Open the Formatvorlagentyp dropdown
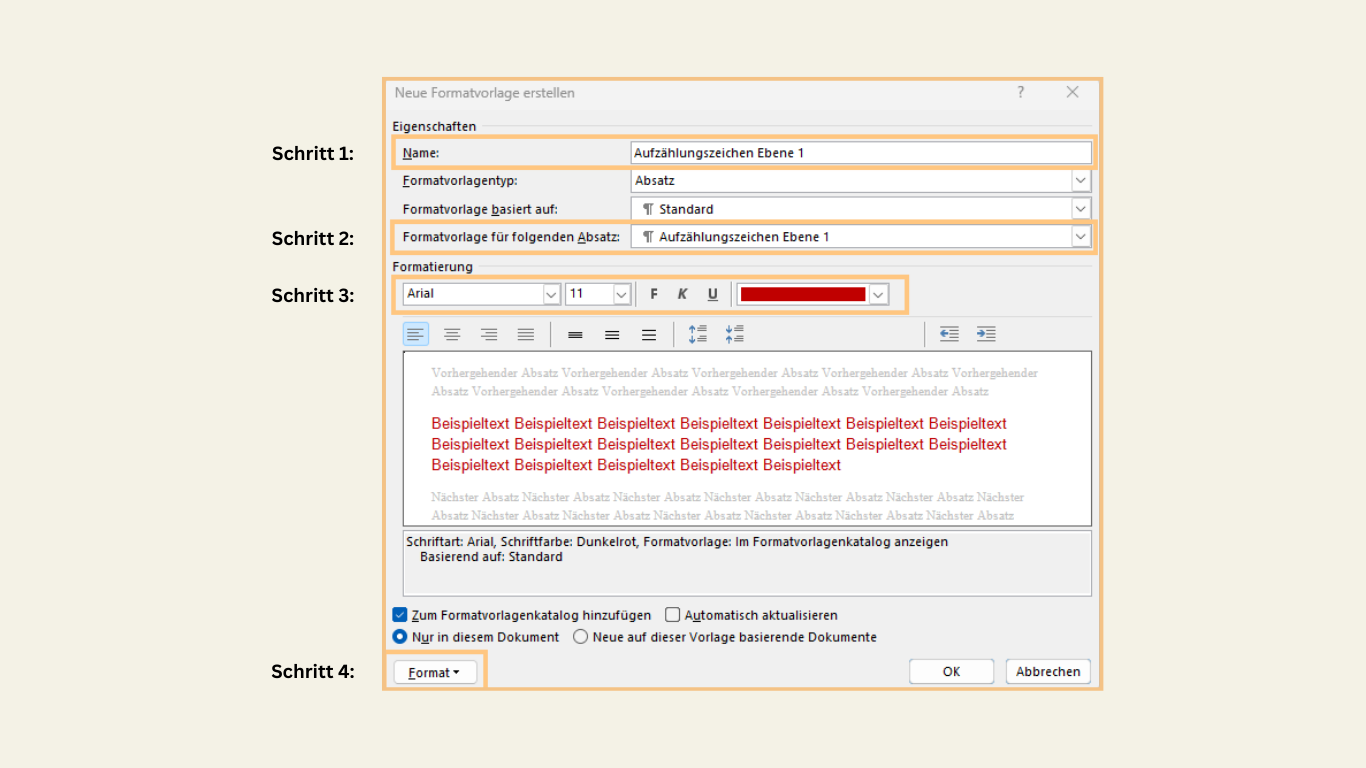 click(x=1081, y=180)
